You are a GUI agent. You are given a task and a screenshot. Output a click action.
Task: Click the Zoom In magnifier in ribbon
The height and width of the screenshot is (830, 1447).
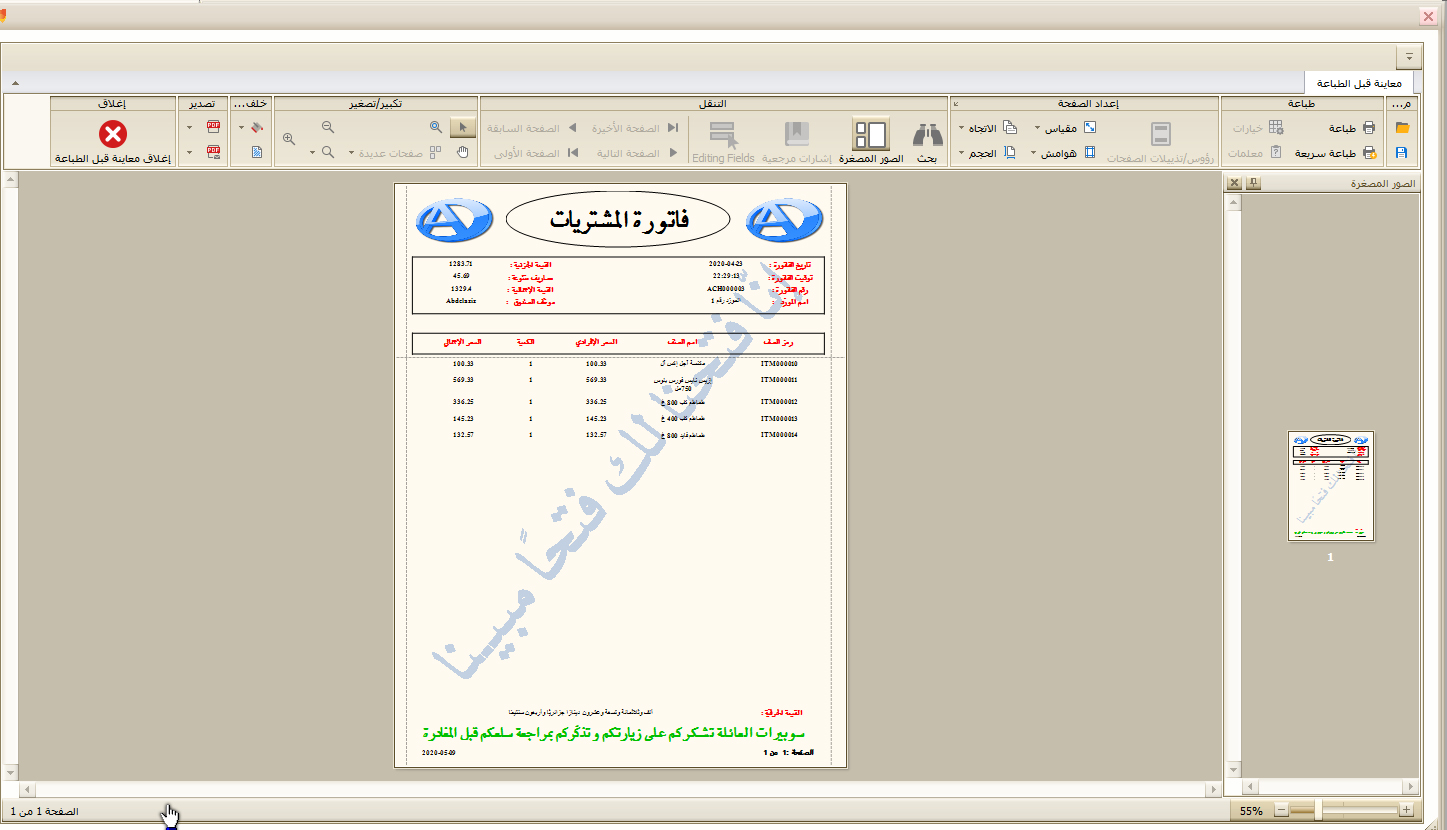coord(289,140)
